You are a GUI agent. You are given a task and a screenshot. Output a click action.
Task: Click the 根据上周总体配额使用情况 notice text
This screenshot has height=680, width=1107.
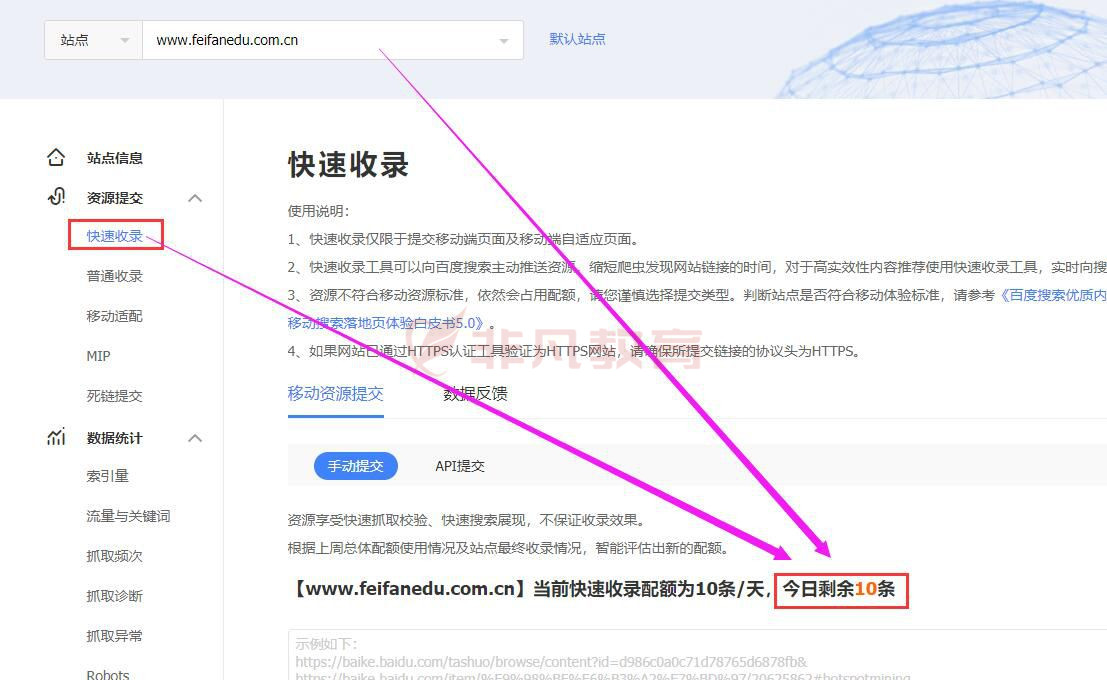[509, 548]
